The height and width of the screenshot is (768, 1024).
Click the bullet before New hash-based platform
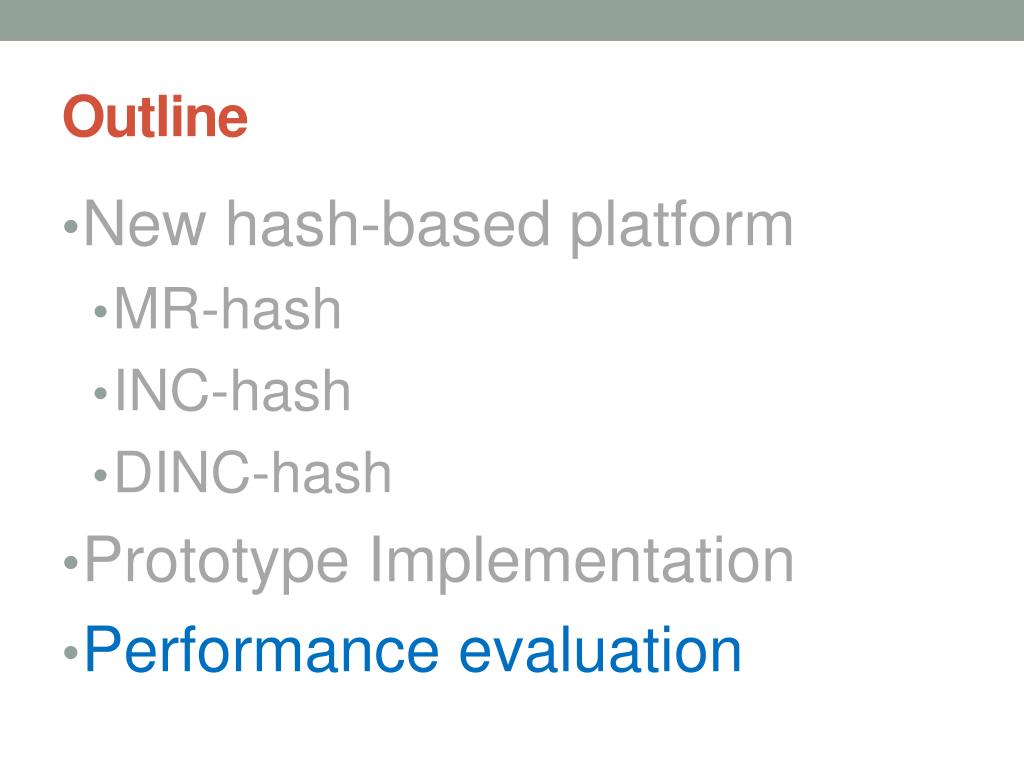click(x=71, y=228)
